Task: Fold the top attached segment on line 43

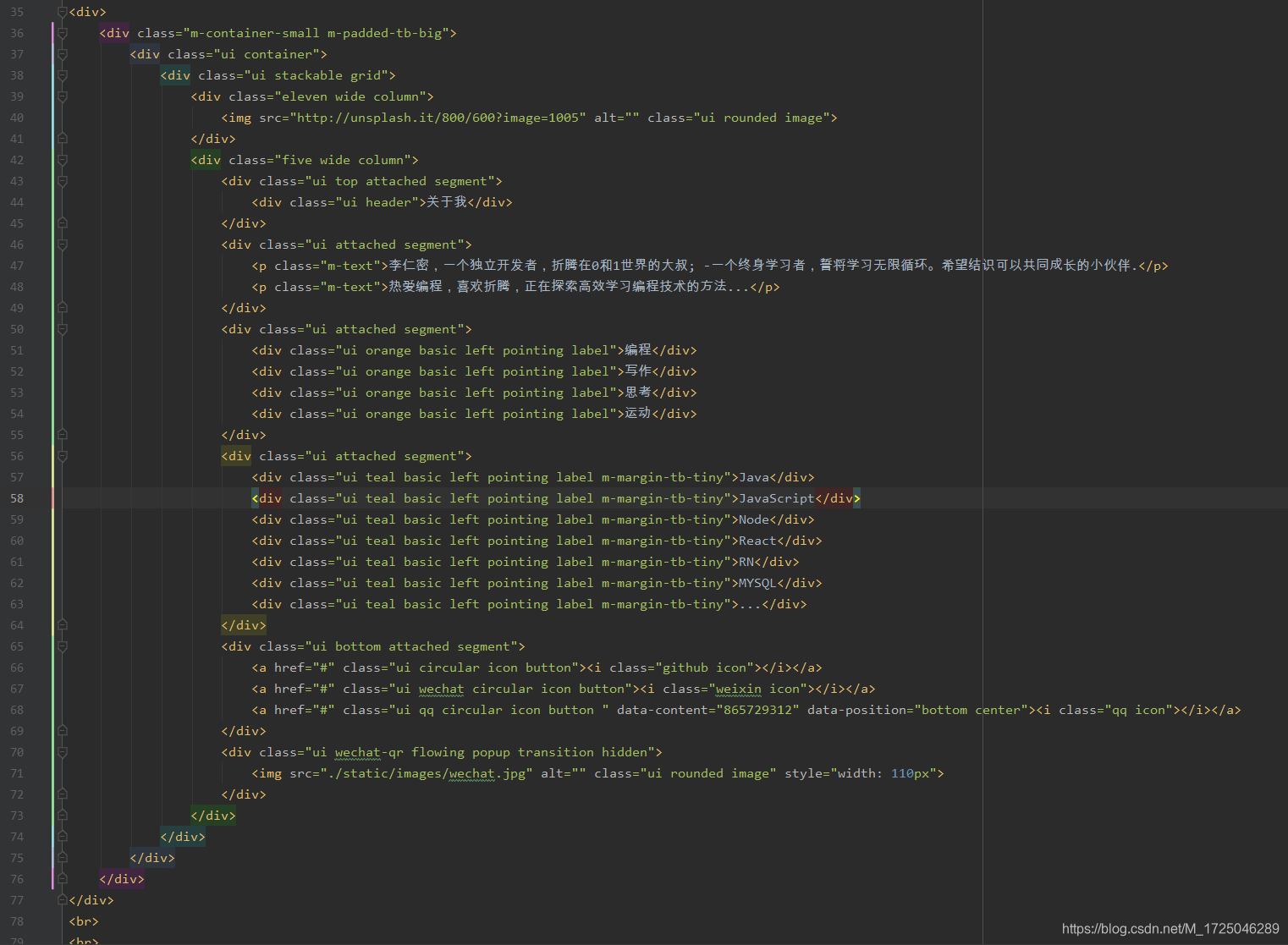Action: coord(62,181)
